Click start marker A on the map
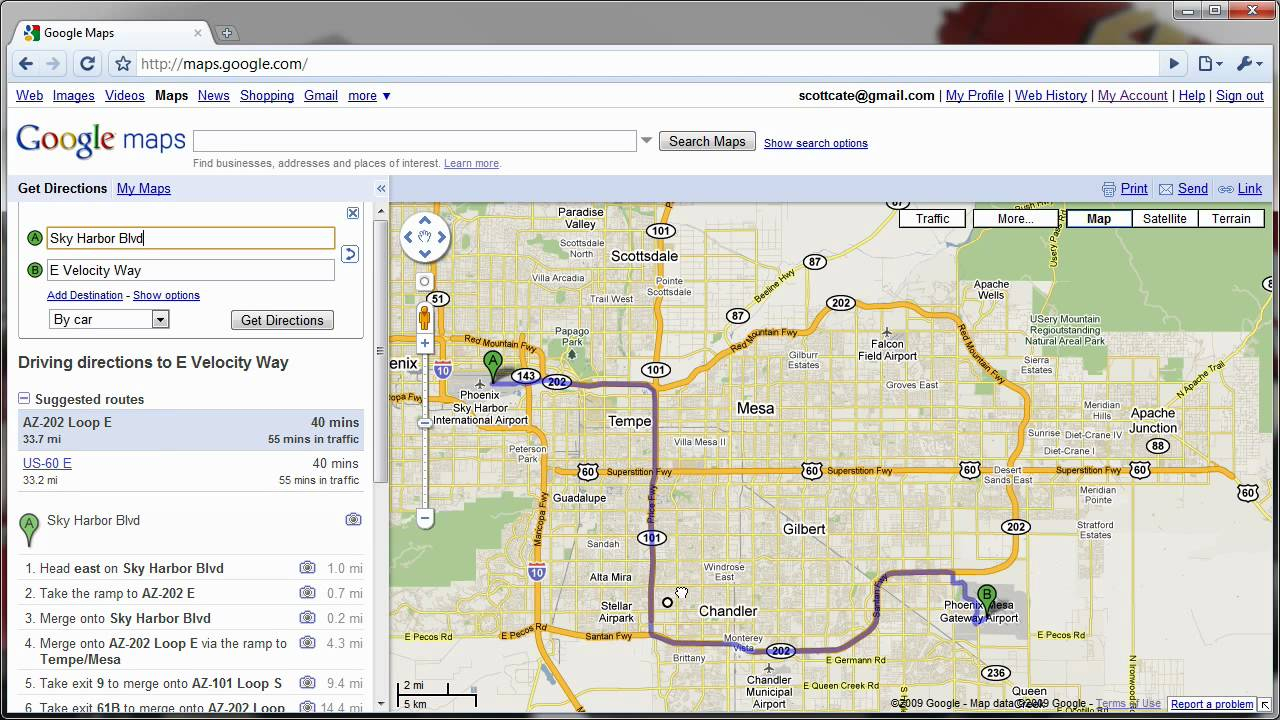 click(492, 366)
